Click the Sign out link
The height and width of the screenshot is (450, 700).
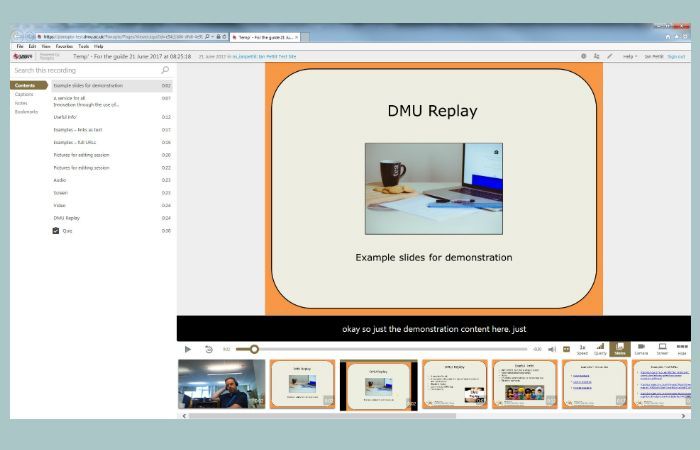click(x=676, y=57)
